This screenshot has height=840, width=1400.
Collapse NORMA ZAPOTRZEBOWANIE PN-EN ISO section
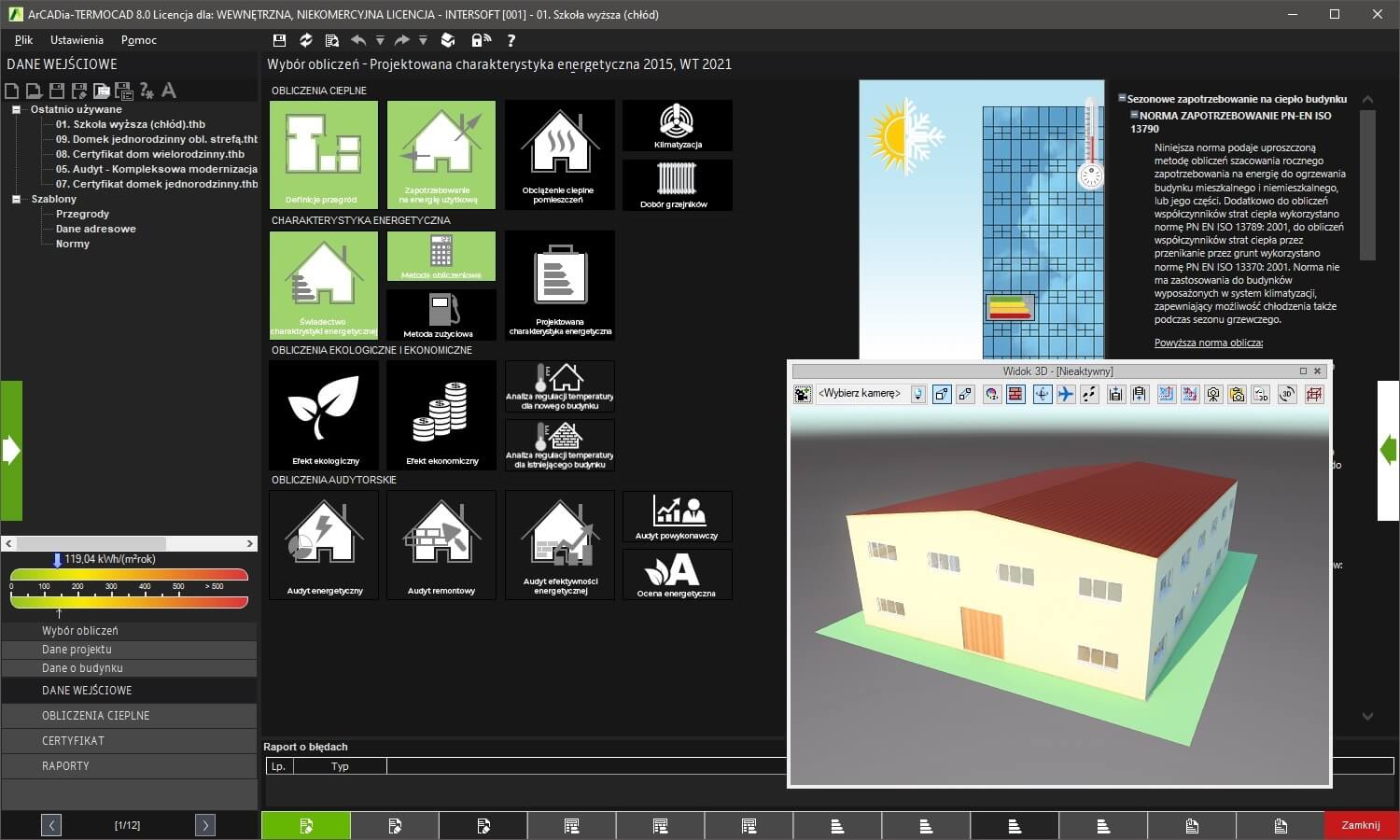tap(1135, 115)
